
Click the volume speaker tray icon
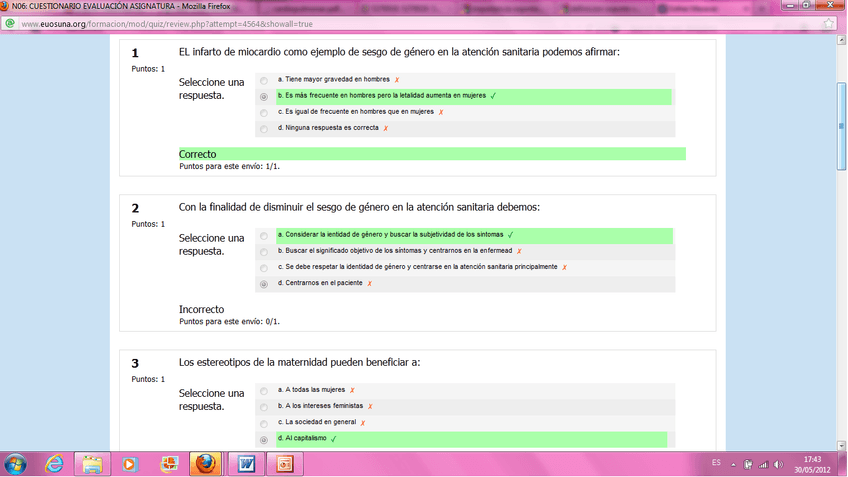(x=778, y=464)
